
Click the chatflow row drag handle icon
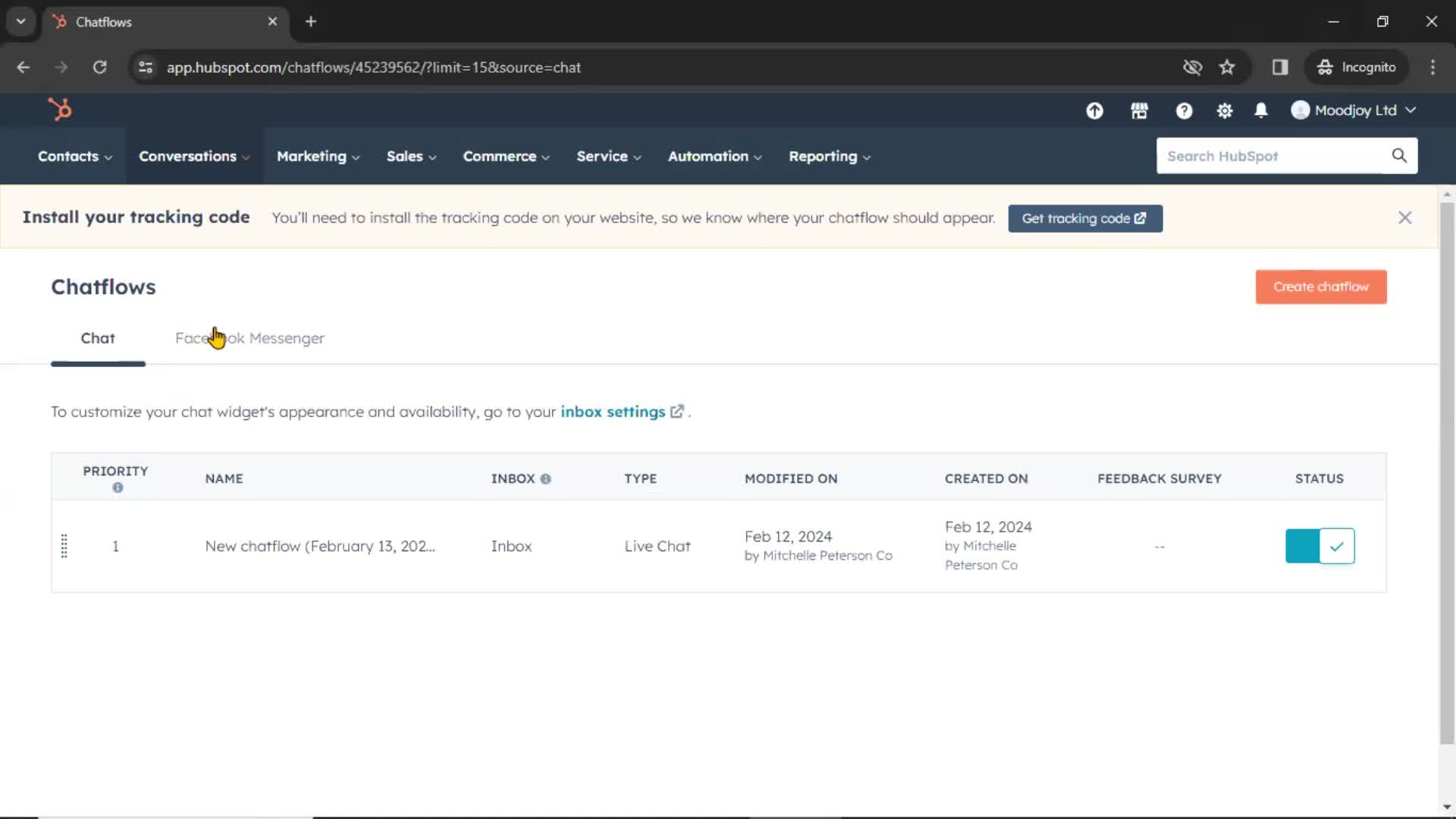(x=64, y=544)
